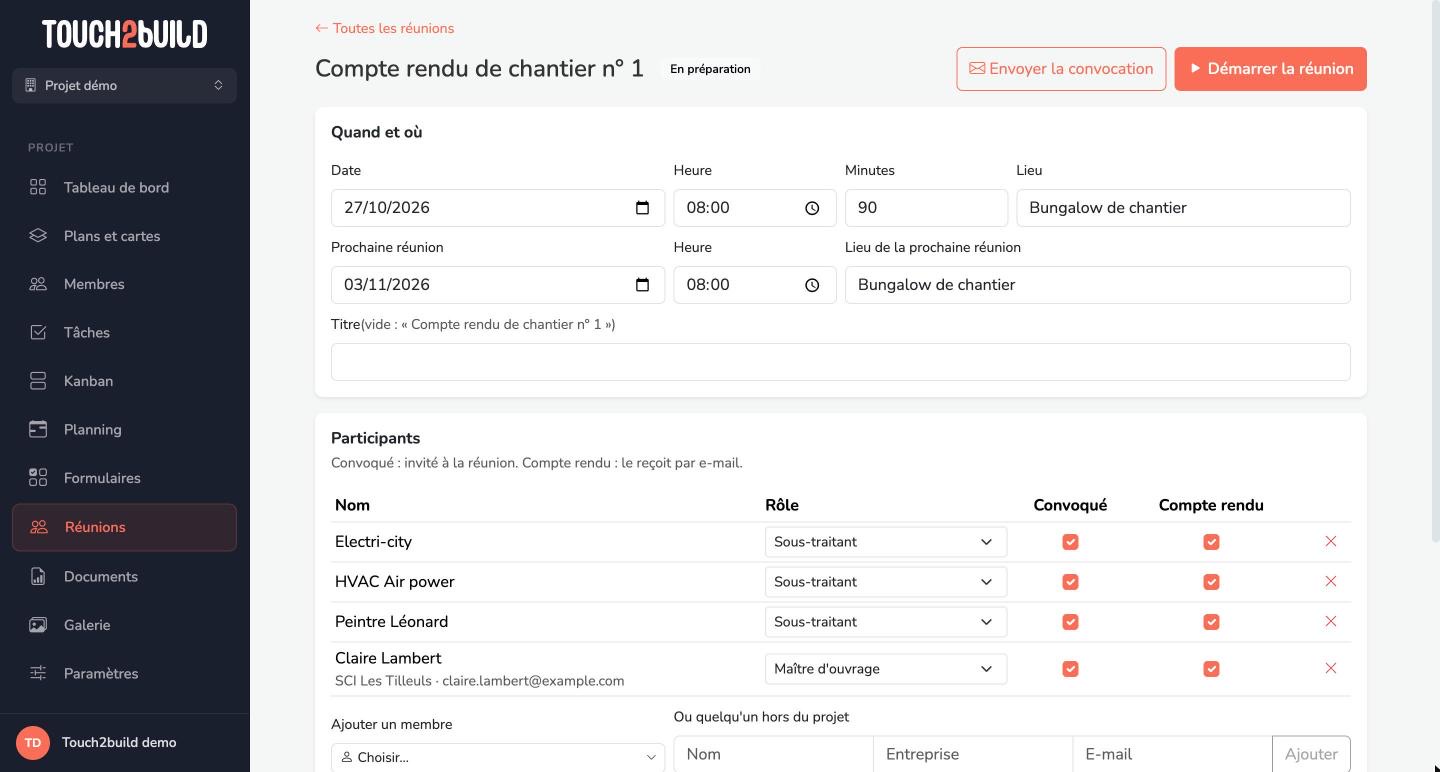This screenshot has width=1440, height=772.
Task: Toggle Compte rendu for Peintre Léonard
Action: (1211, 622)
